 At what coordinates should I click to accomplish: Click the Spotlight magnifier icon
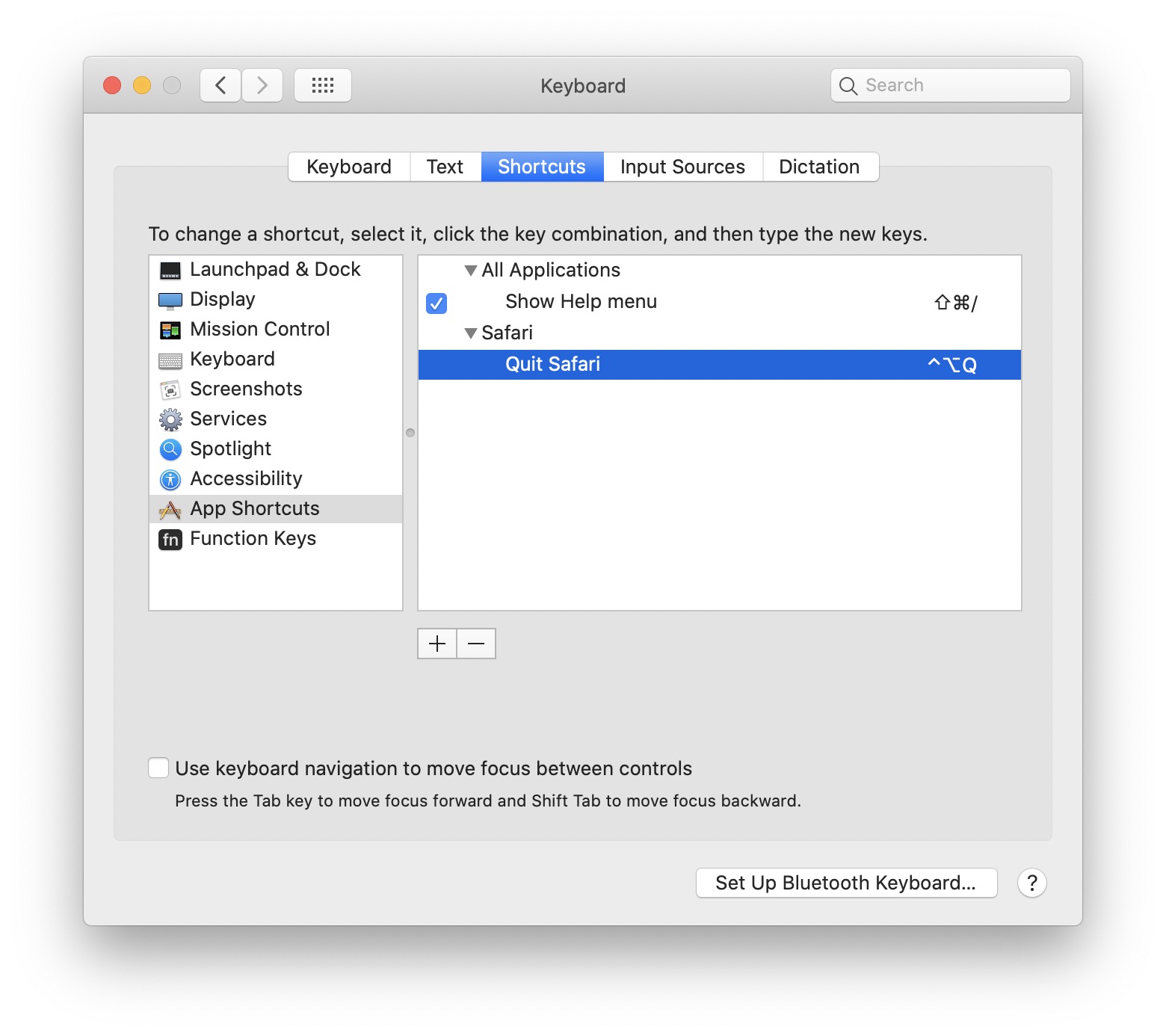point(170,449)
